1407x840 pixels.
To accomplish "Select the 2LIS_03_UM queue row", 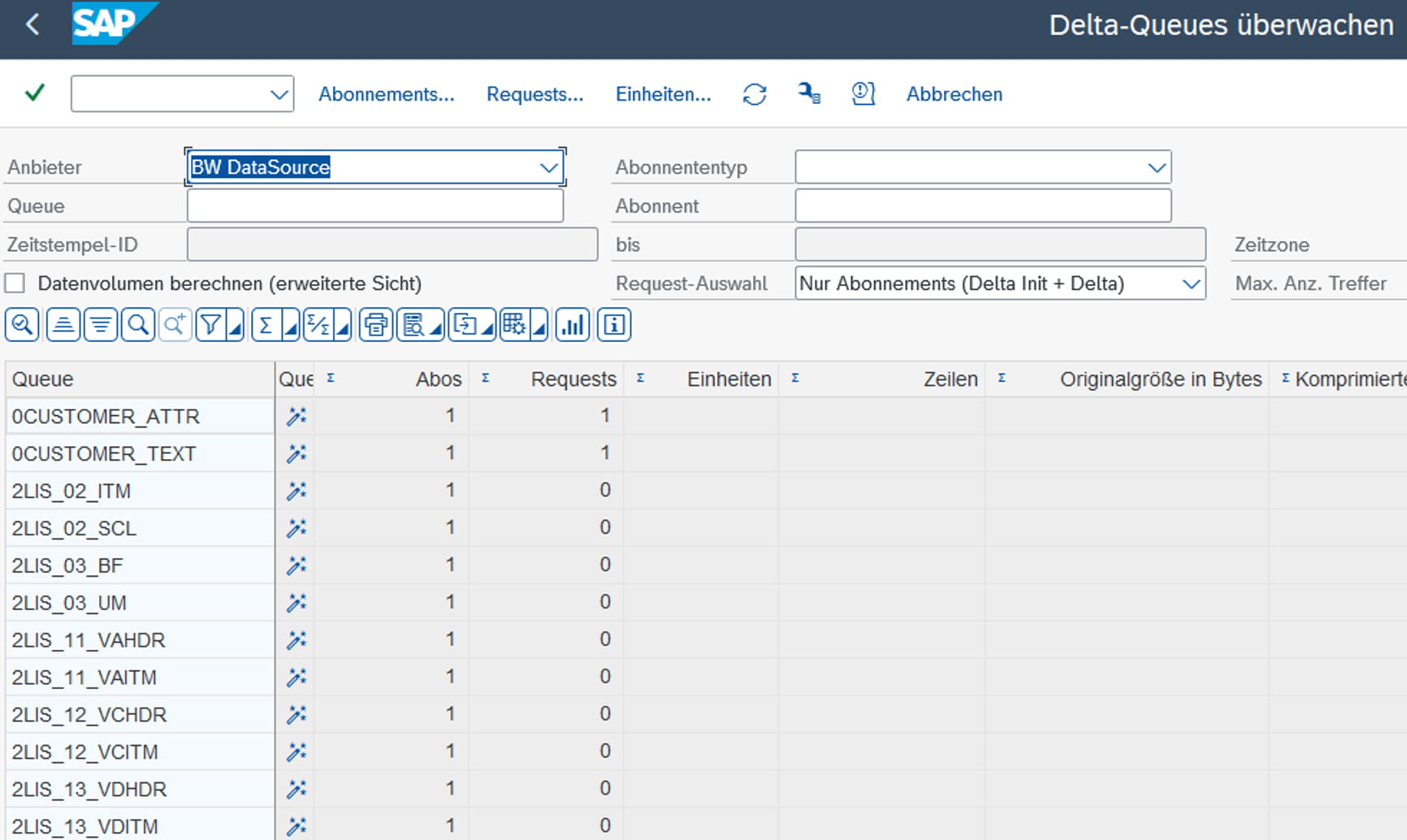I will pos(140,603).
